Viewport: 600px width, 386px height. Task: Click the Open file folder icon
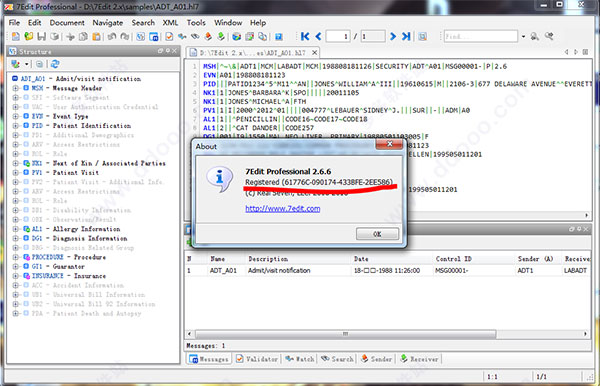click(x=28, y=36)
